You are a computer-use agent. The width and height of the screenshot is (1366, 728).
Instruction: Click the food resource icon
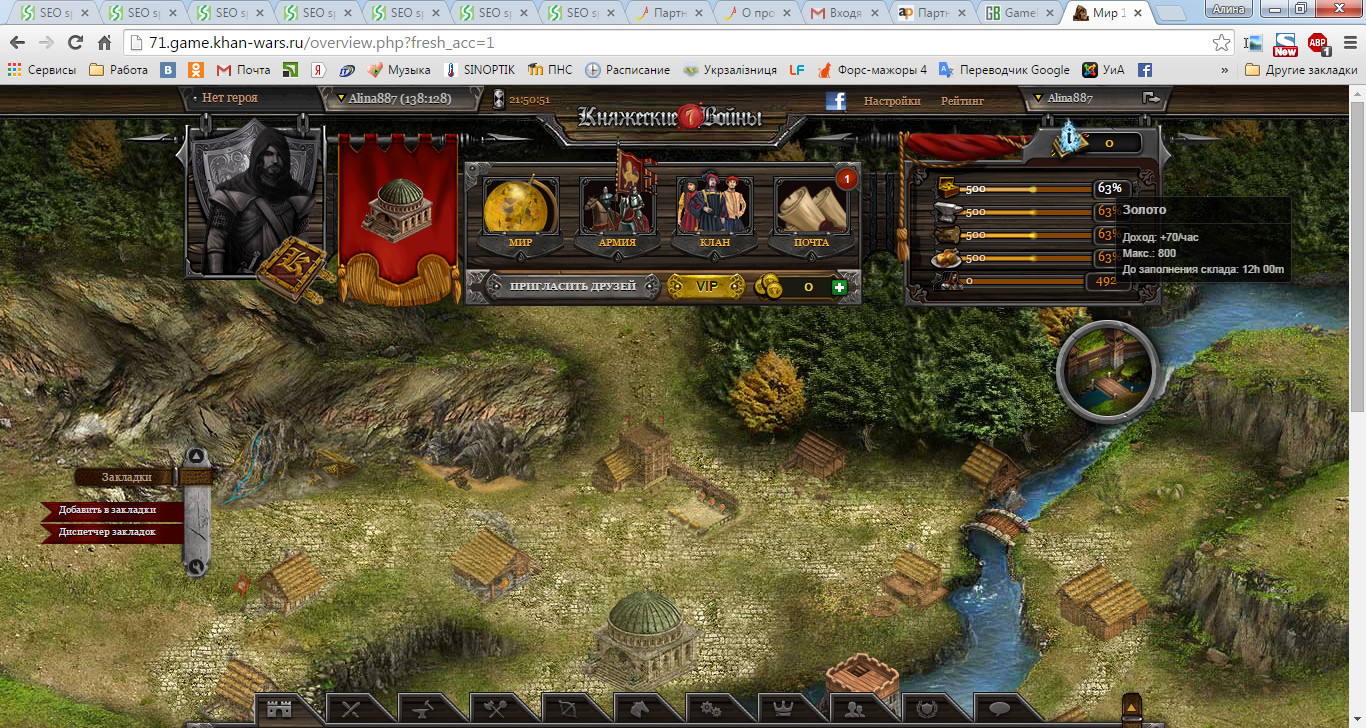pos(947,258)
